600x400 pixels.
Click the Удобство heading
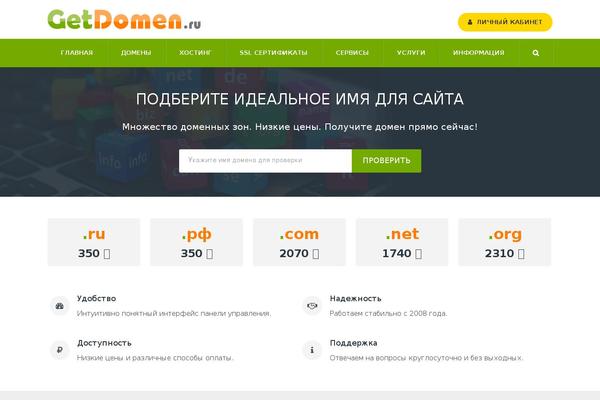tap(96, 299)
